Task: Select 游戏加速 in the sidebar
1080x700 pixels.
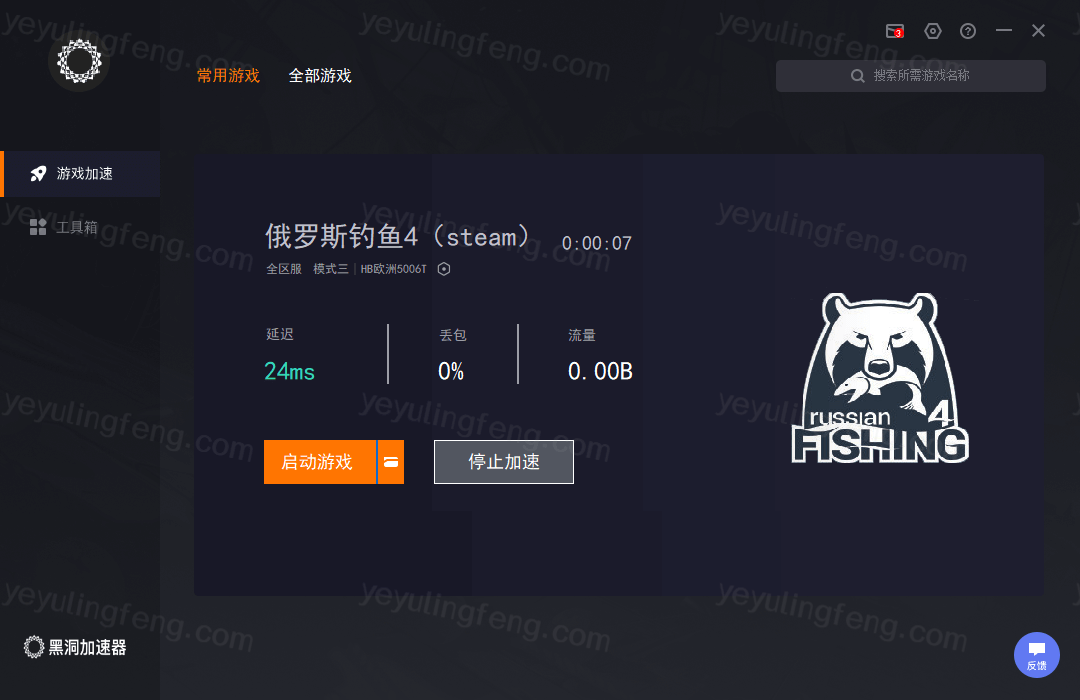Action: (82, 174)
